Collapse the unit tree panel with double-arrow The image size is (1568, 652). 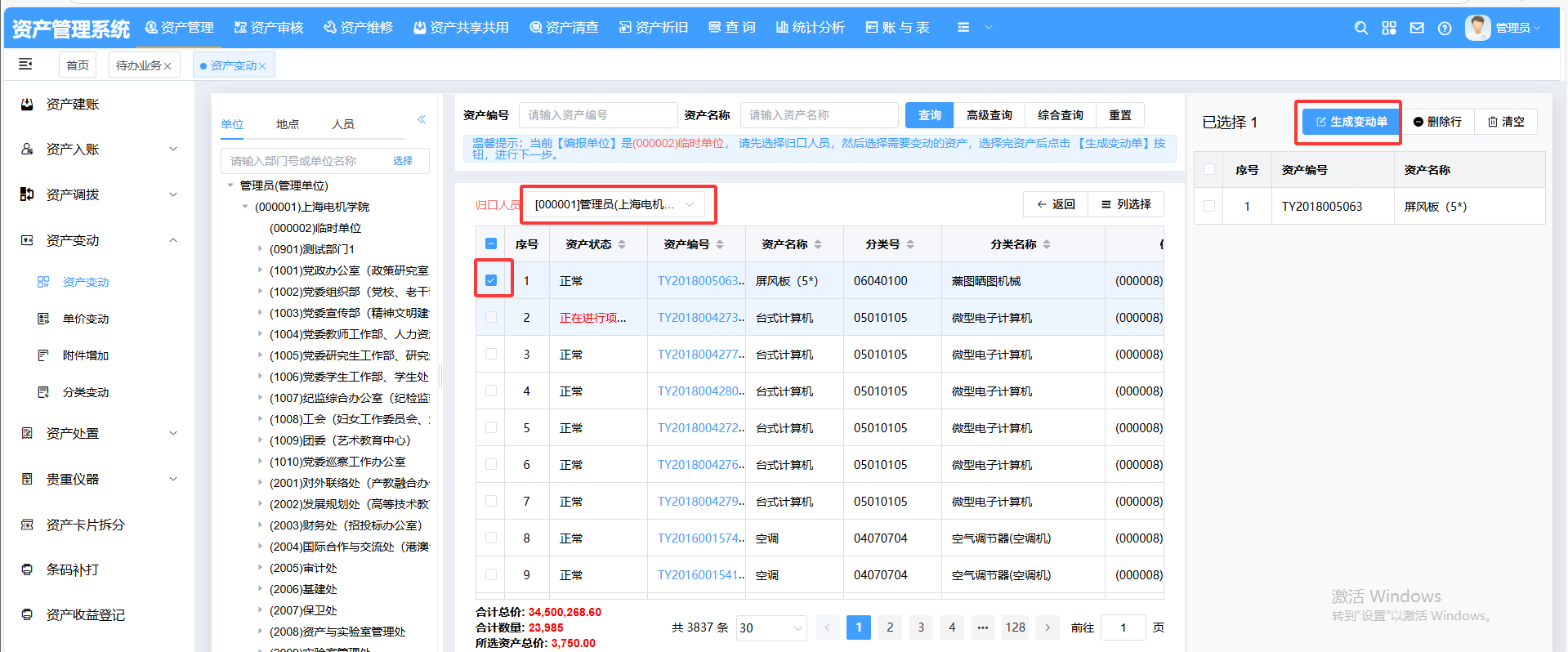coord(422,119)
